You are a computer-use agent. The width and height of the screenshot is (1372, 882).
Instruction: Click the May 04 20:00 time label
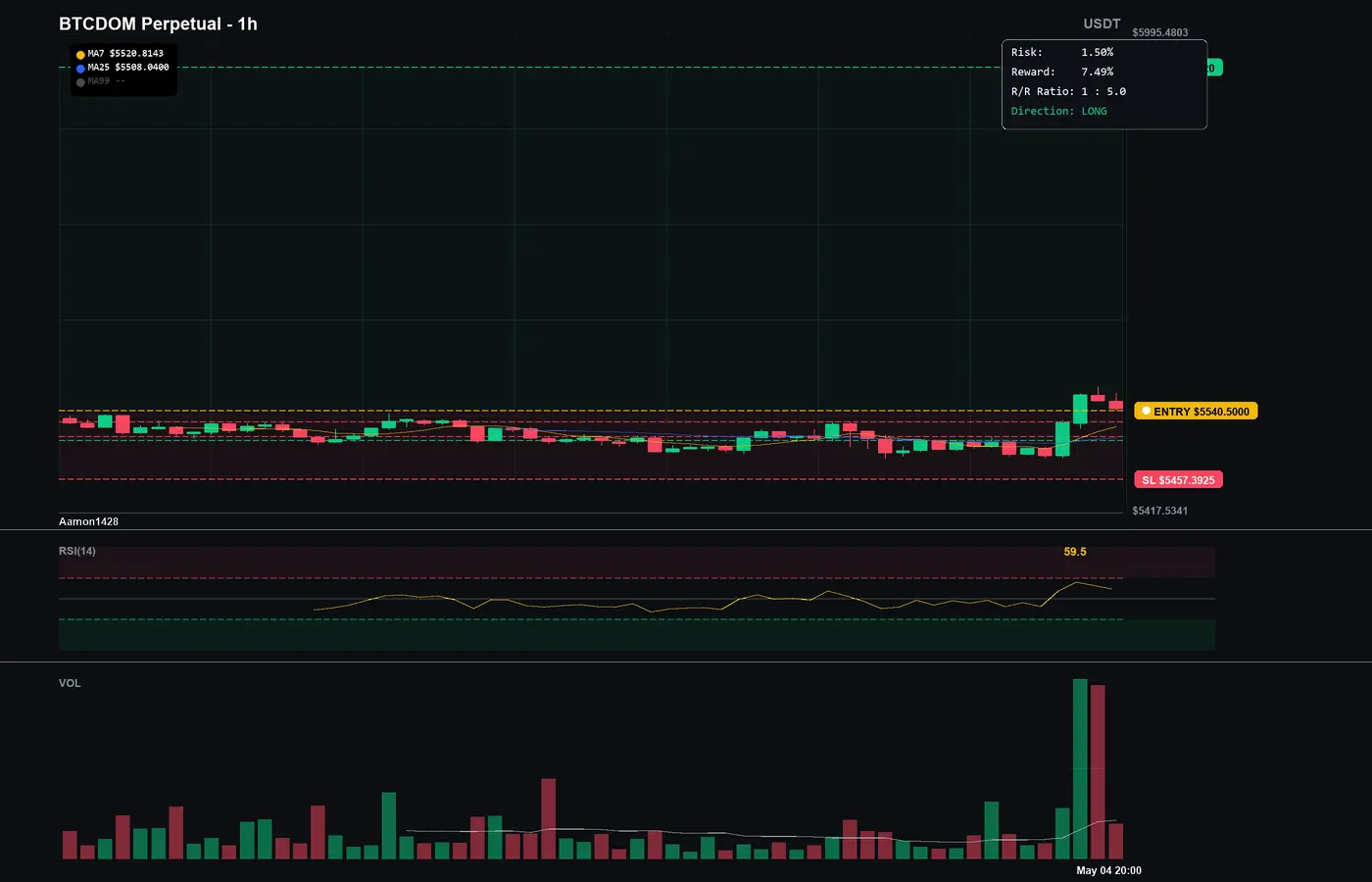tap(1108, 870)
